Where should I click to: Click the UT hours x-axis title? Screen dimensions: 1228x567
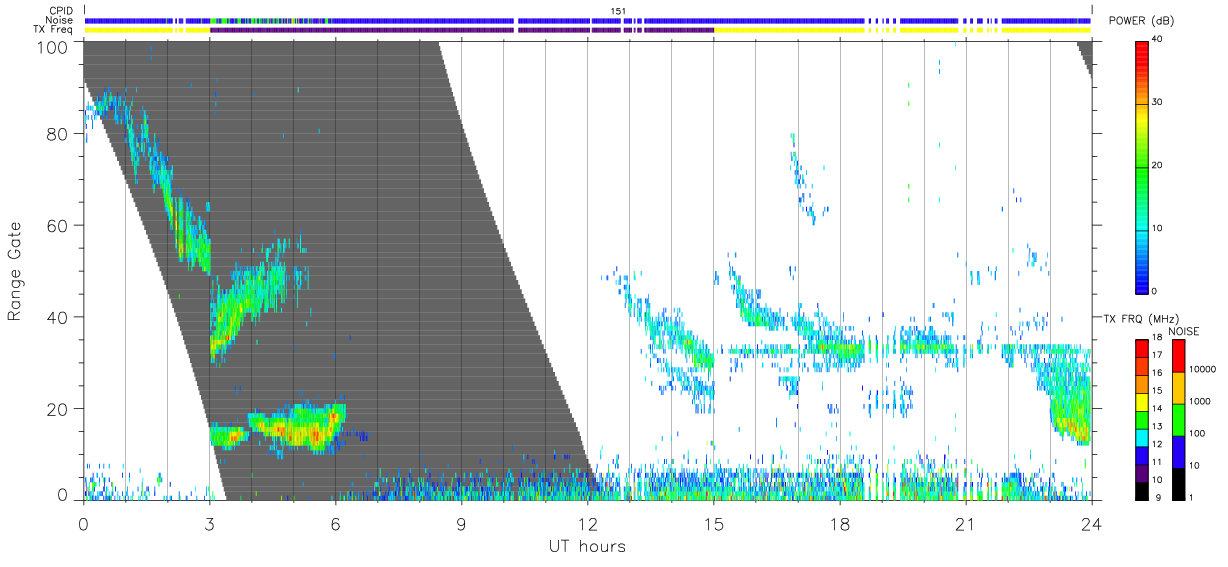(586, 546)
